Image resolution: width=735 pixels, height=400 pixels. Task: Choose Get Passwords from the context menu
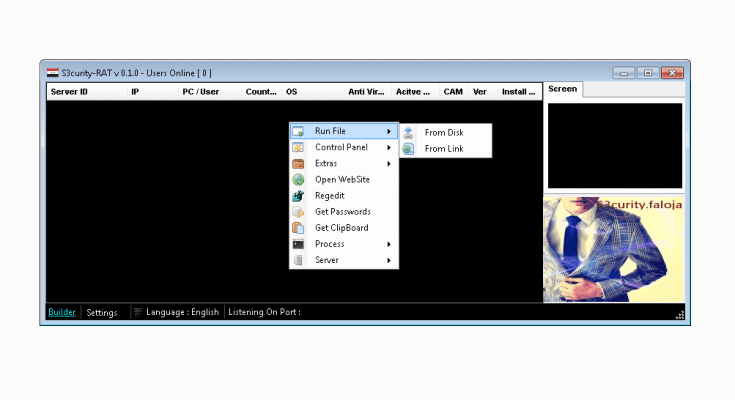(342, 212)
